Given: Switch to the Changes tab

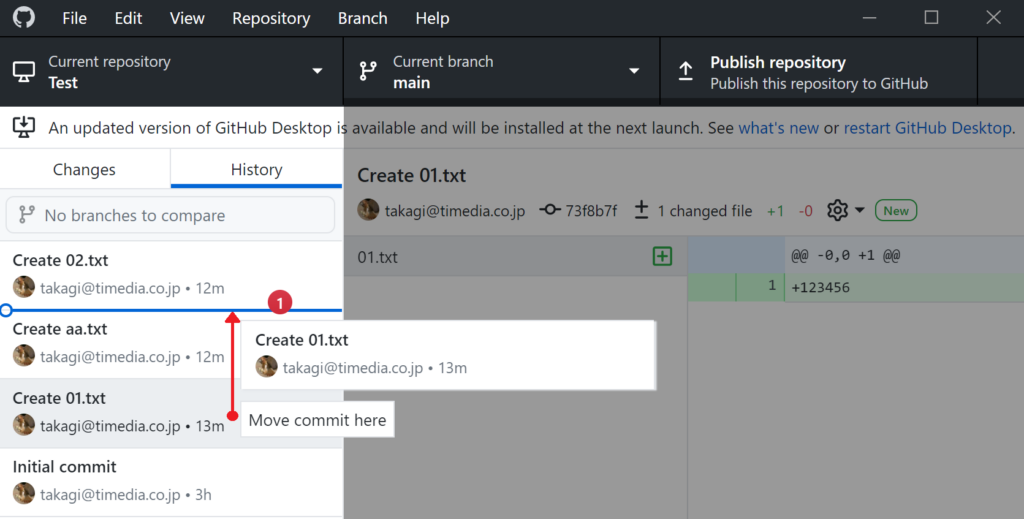Looking at the screenshot, I should (84, 169).
